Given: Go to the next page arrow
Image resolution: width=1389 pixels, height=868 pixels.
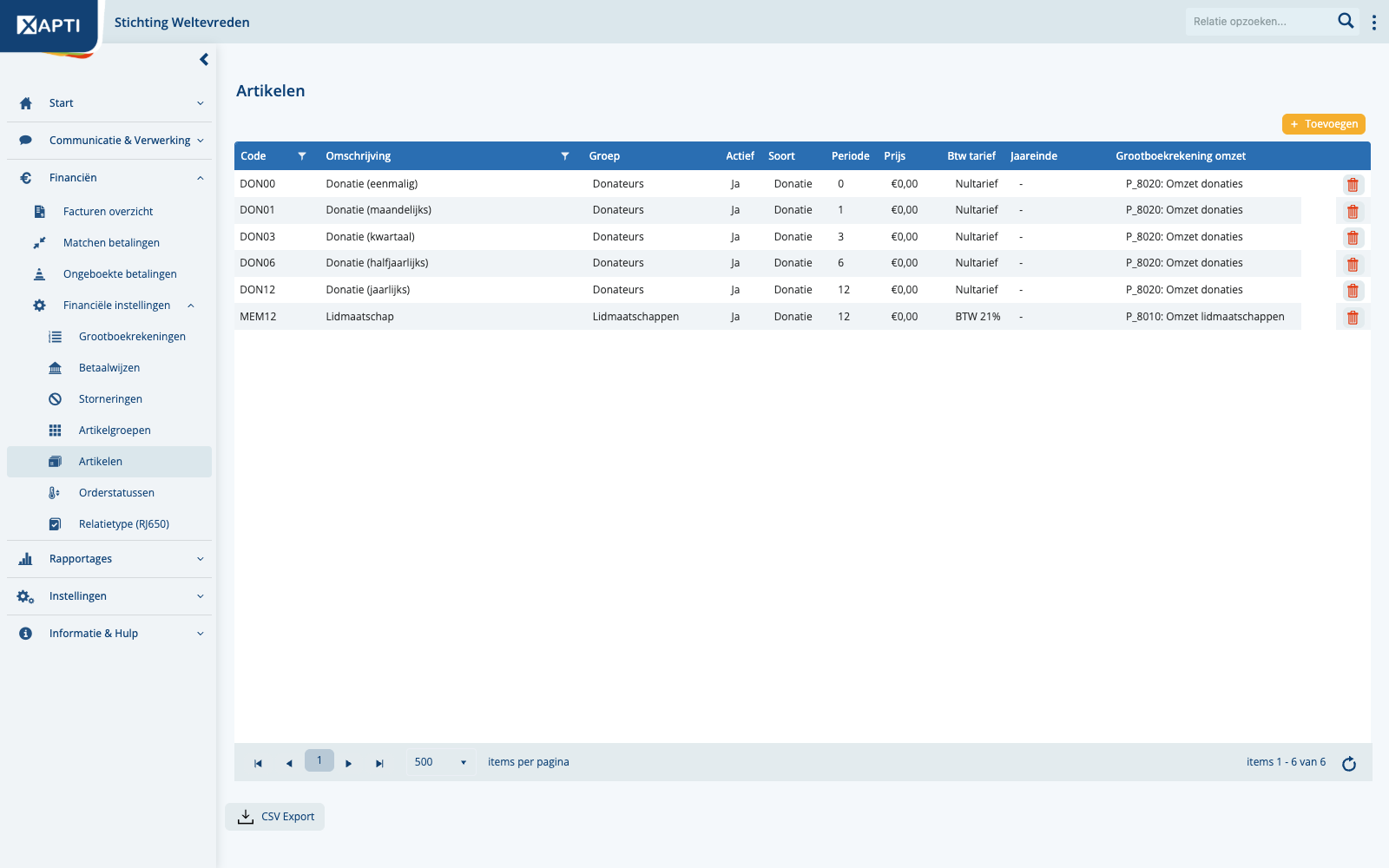Looking at the screenshot, I should (349, 764).
